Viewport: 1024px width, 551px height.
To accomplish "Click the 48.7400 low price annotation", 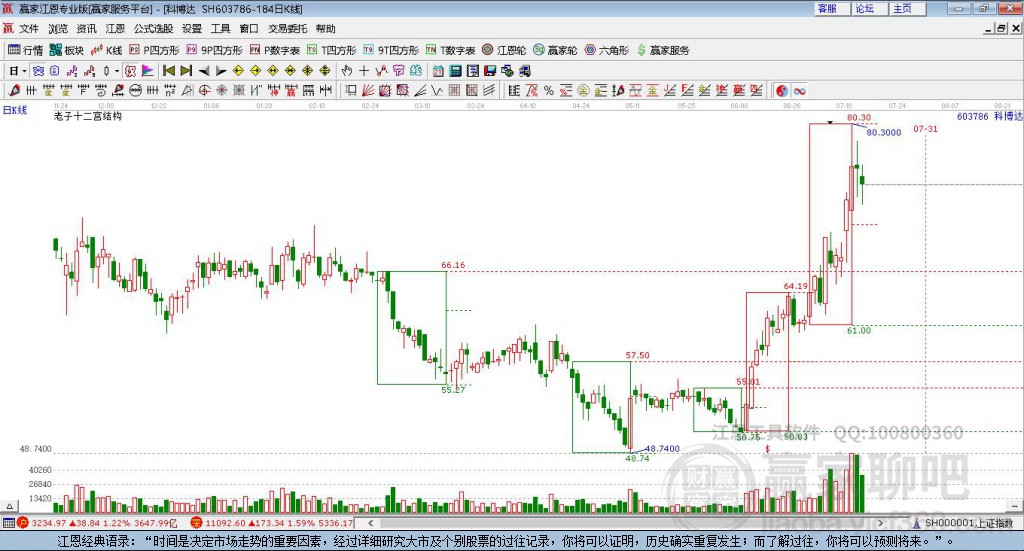I will tap(662, 449).
